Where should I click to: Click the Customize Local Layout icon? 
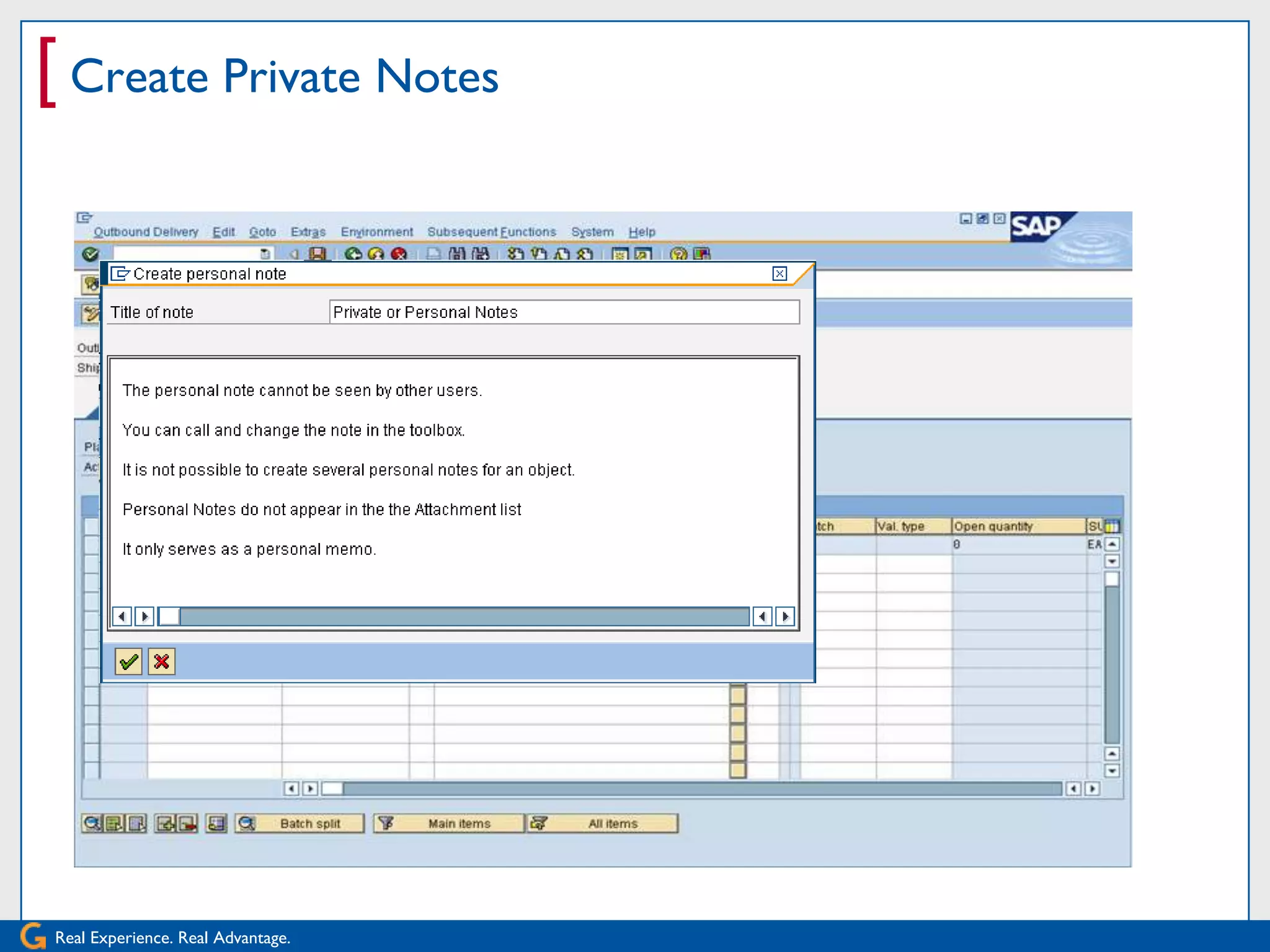702,254
